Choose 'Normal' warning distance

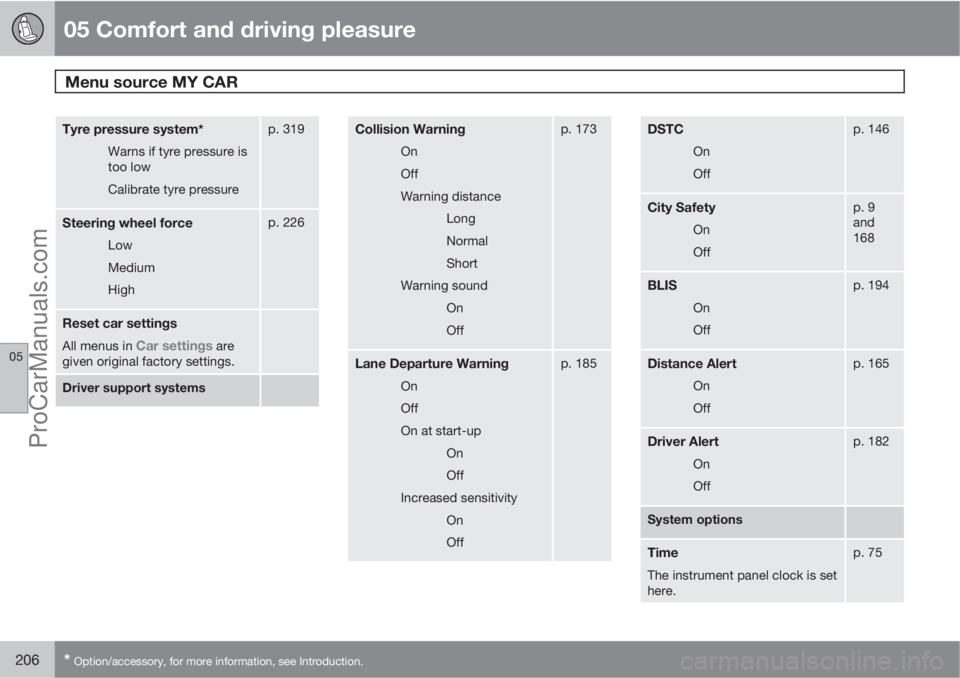click(467, 241)
